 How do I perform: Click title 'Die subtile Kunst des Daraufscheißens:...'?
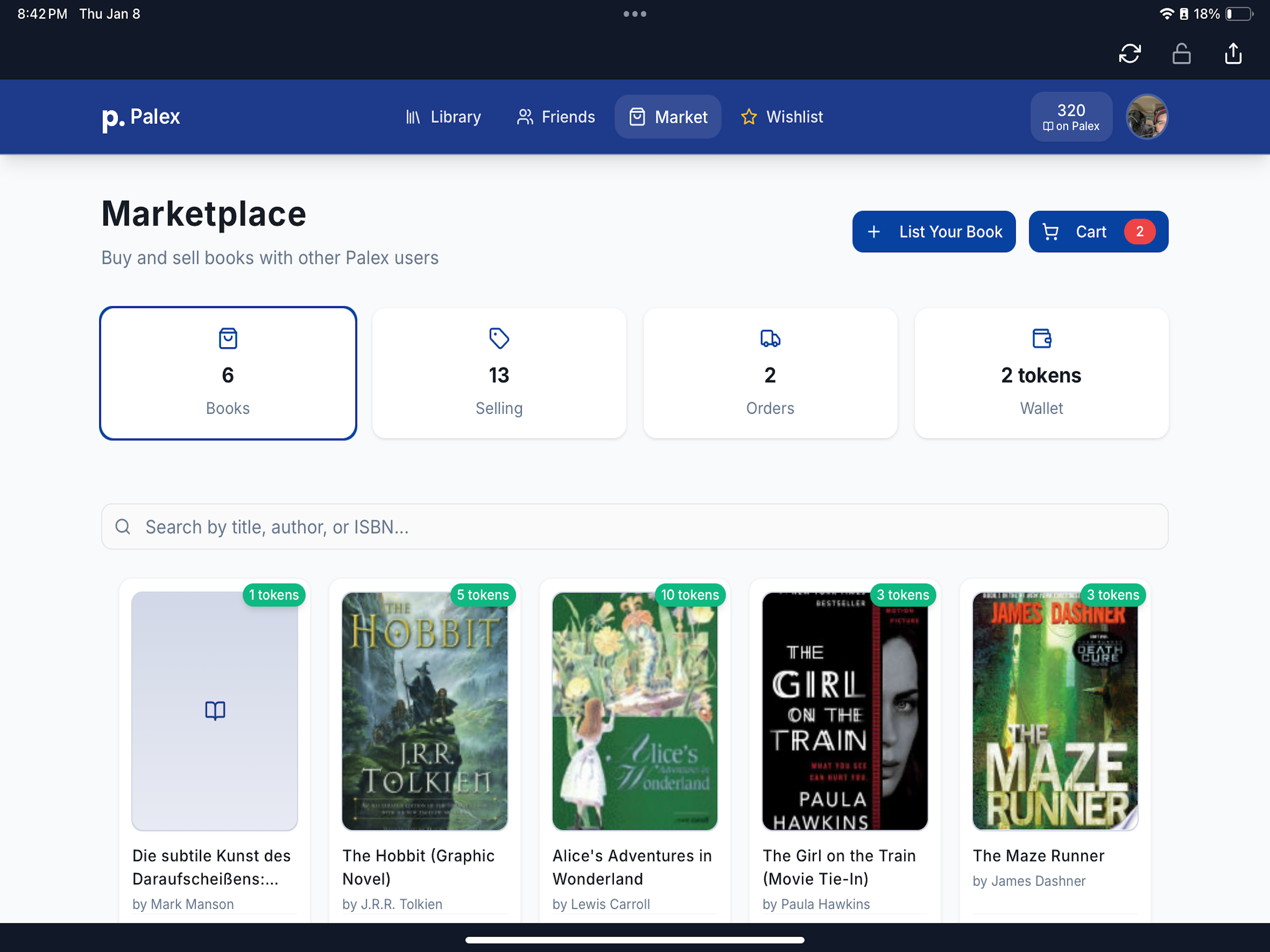pos(212,867)
